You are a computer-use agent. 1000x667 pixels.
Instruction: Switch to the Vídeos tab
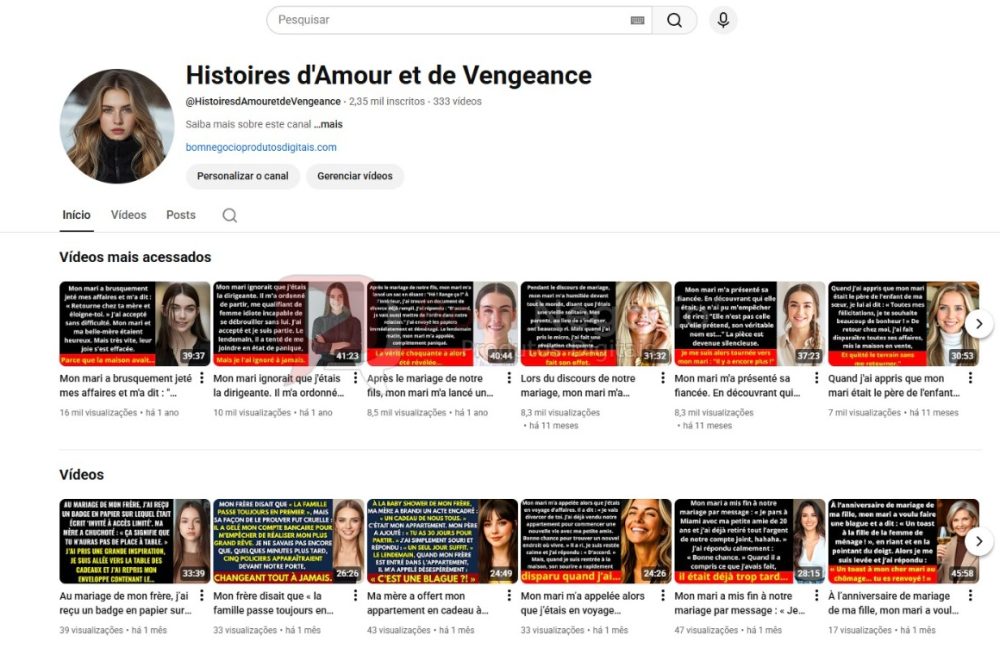point(129,214)
